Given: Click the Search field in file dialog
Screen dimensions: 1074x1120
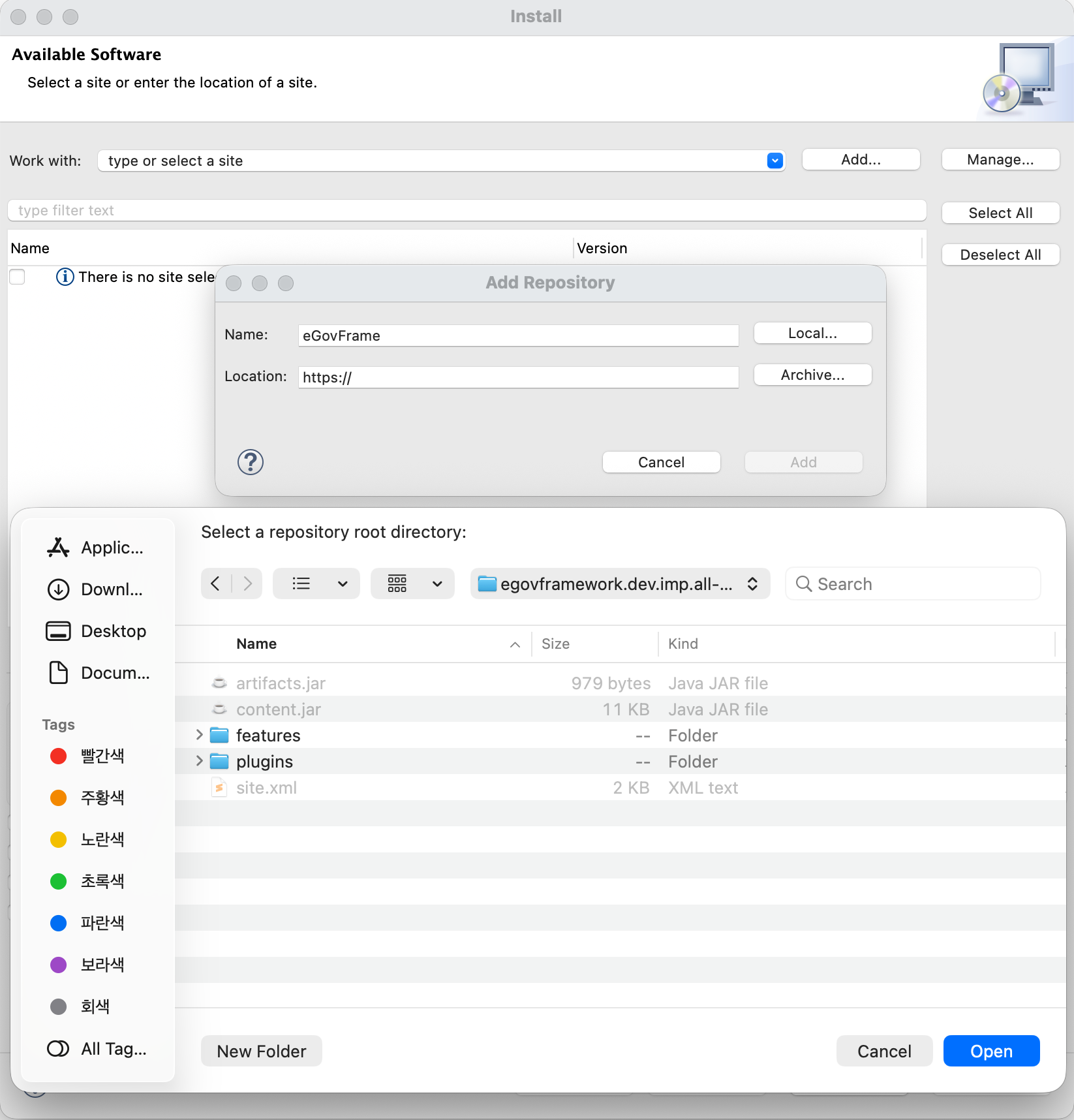Looking at the screenshot, I should 913,583.
